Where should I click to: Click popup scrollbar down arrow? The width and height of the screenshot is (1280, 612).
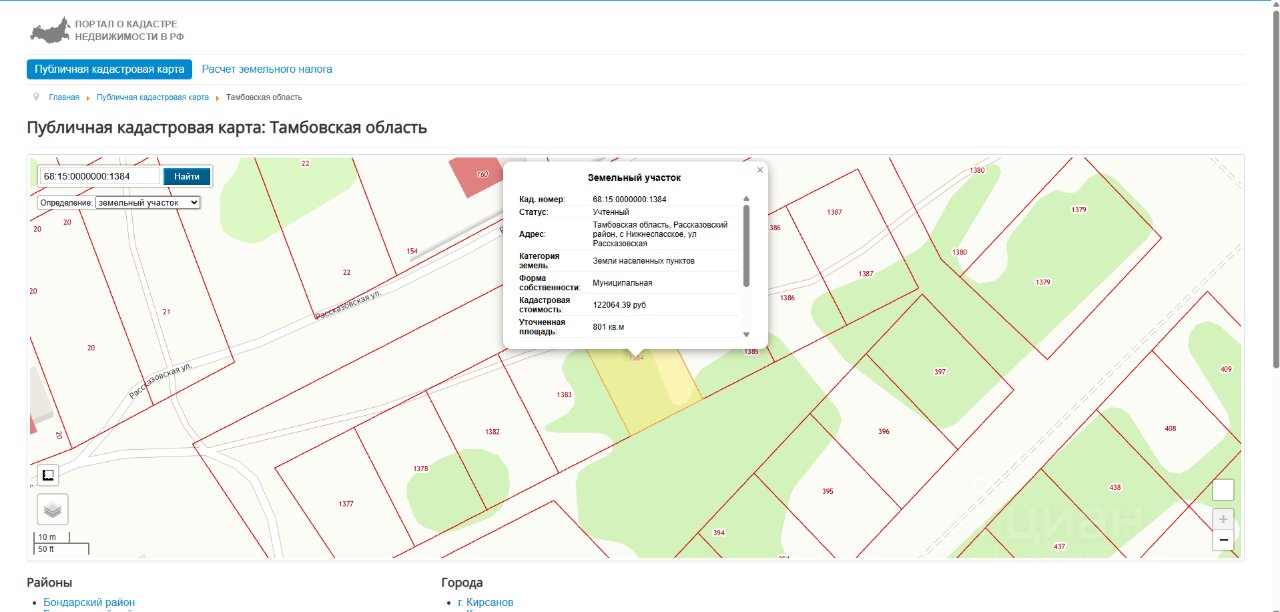[746, 334]
